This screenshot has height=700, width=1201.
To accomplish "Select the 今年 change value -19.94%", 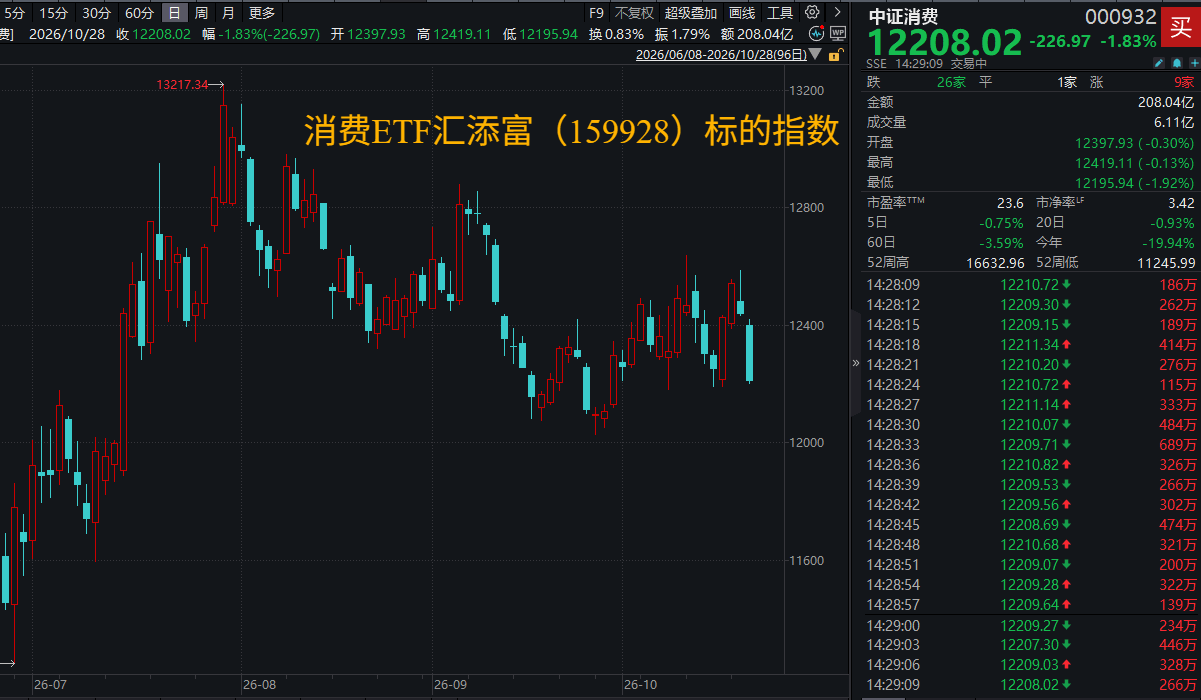I will 1168,242.
